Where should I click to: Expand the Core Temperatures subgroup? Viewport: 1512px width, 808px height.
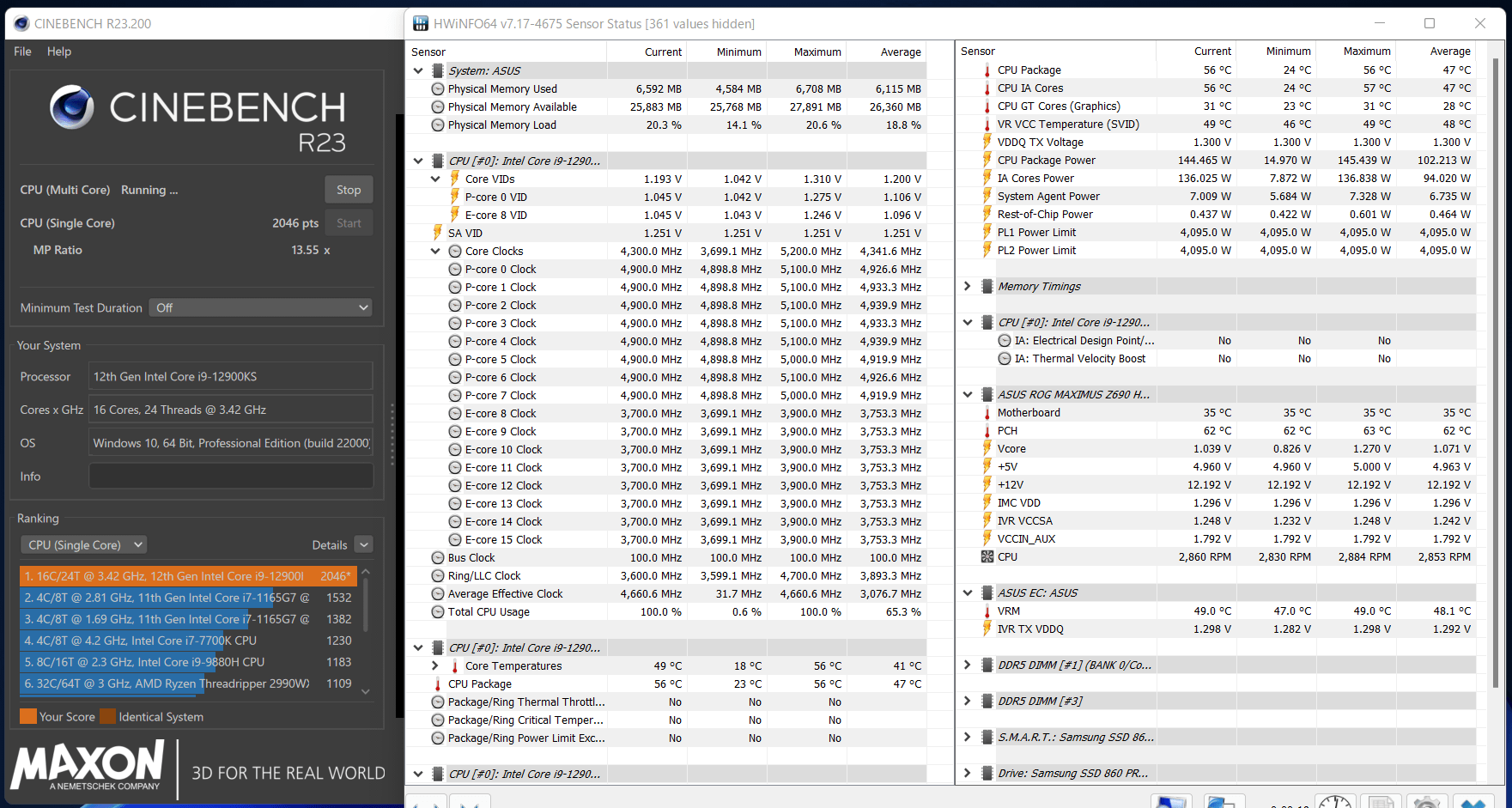click(435, 666)
